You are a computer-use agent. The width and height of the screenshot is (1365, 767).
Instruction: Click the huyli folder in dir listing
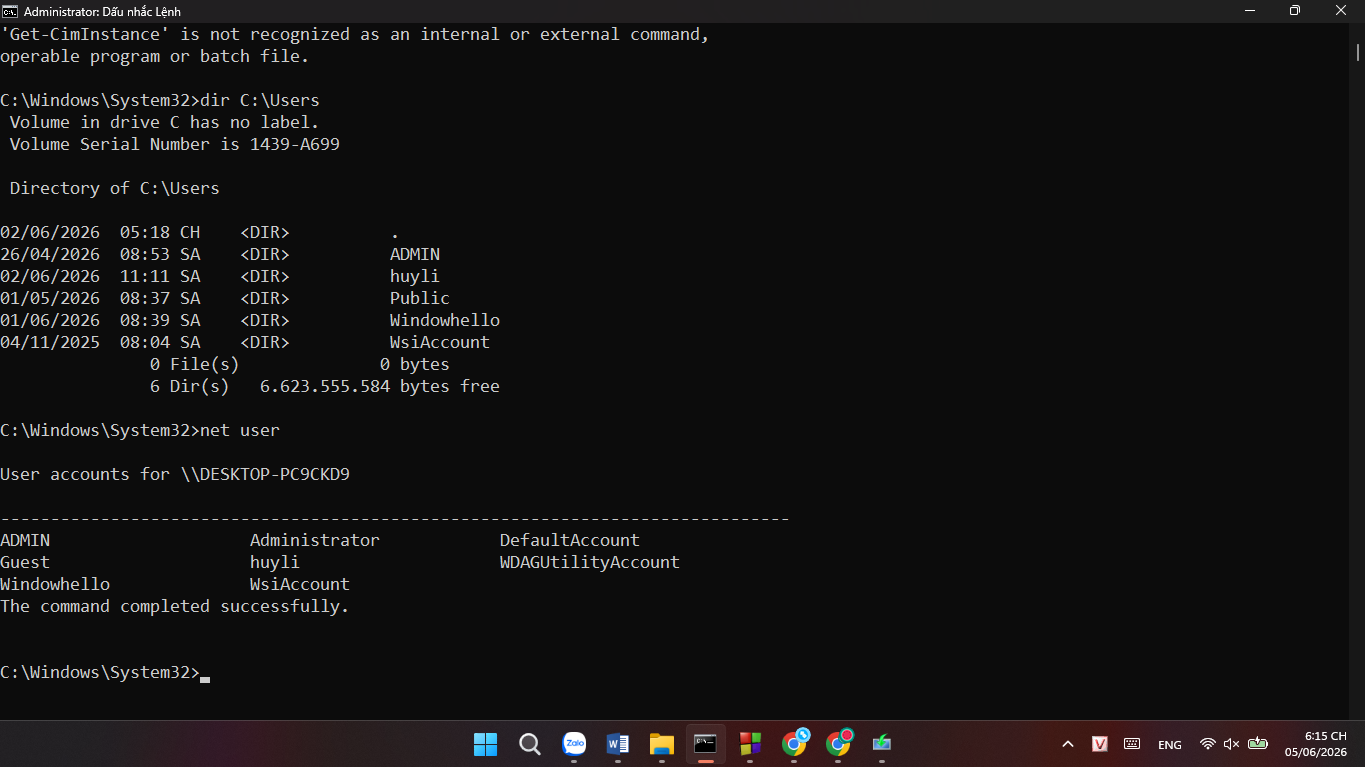tap(415, 276)
